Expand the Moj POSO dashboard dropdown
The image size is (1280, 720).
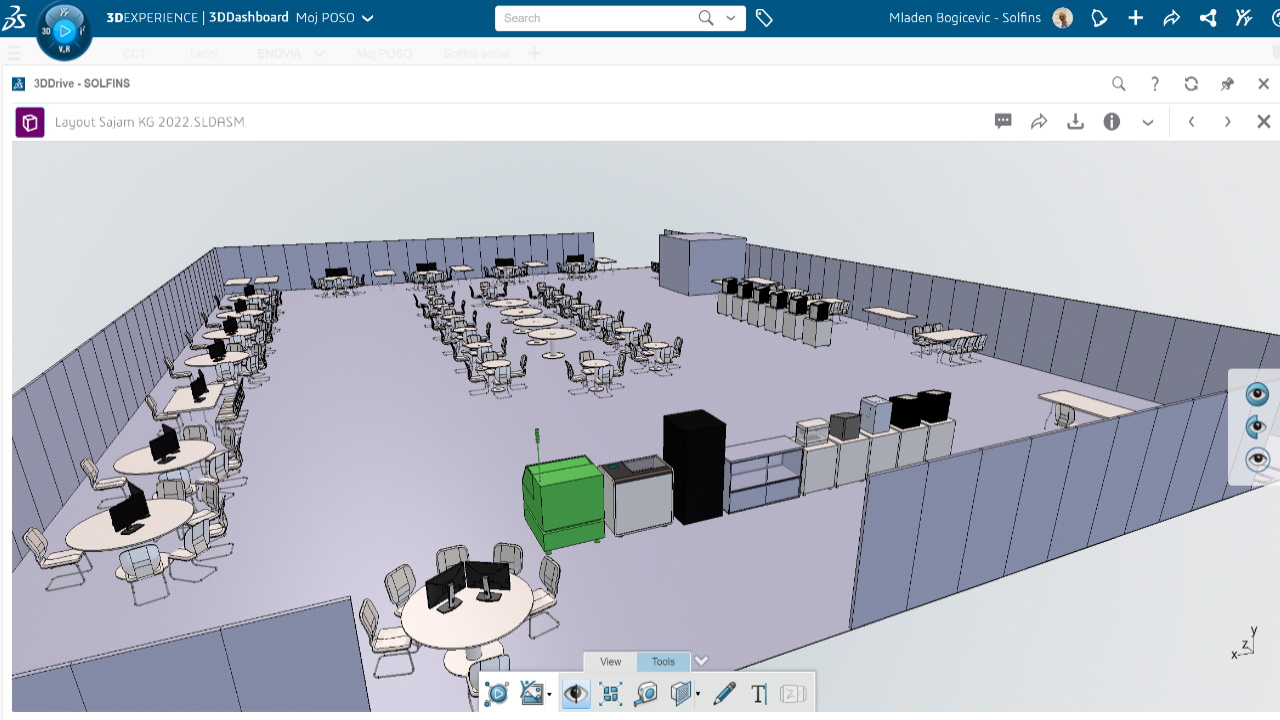pyautogui.click(x=367, y=18)
